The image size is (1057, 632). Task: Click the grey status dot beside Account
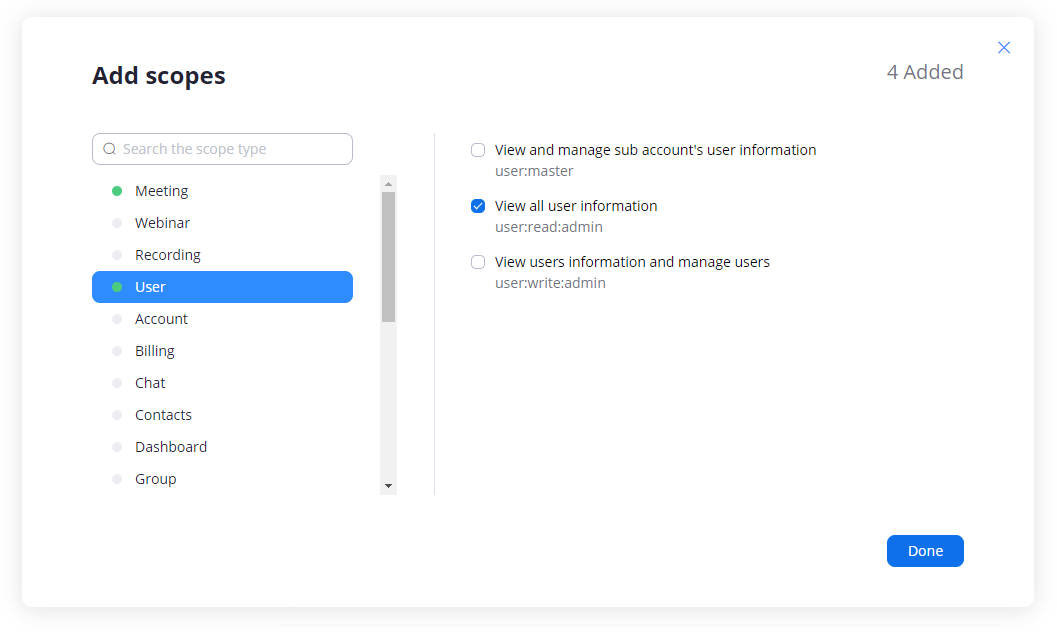117,319
